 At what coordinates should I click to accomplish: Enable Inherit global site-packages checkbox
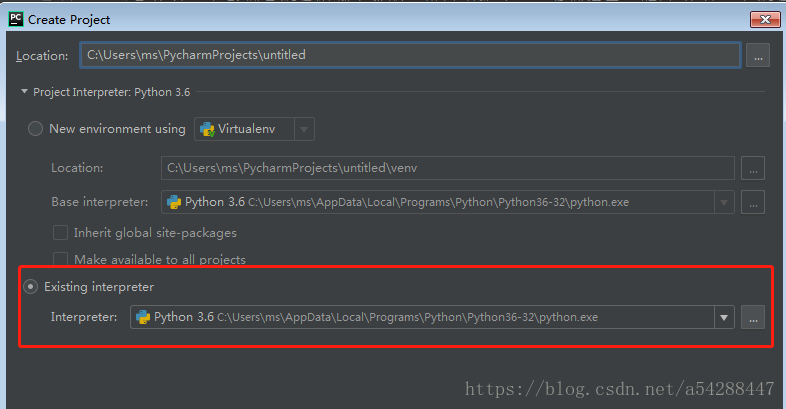pos(60,233)
